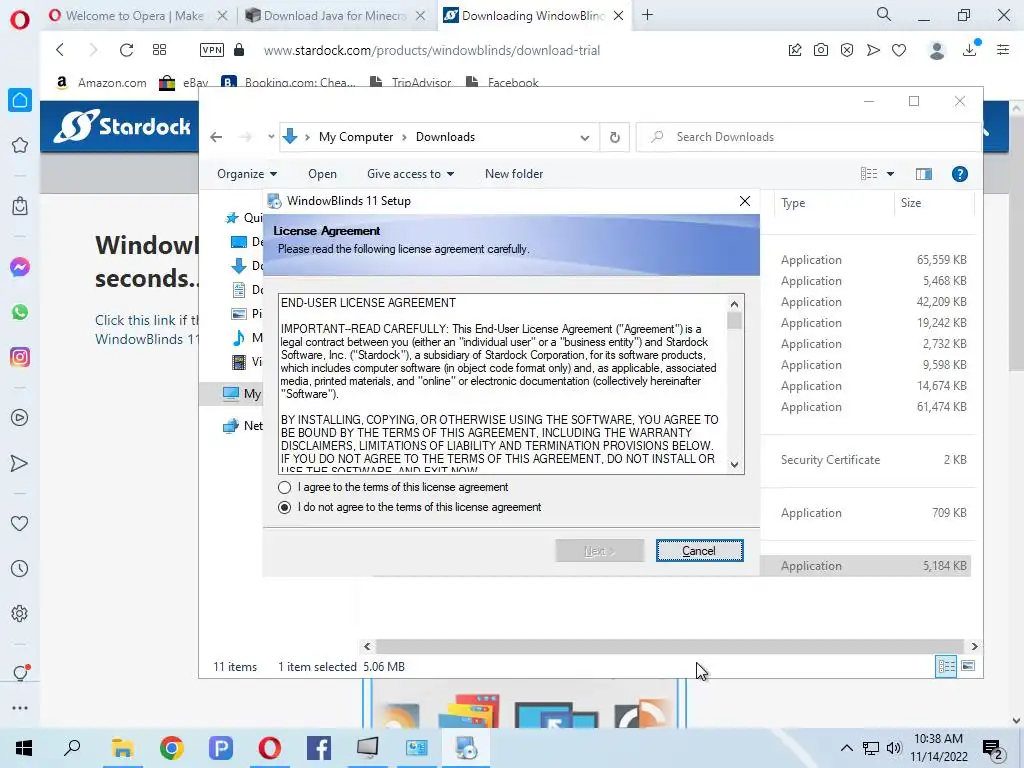Open Opera speed dial start page icon
Image resolution: width=1024 pixels, height=768 pixels.
(x=159, y=50)
